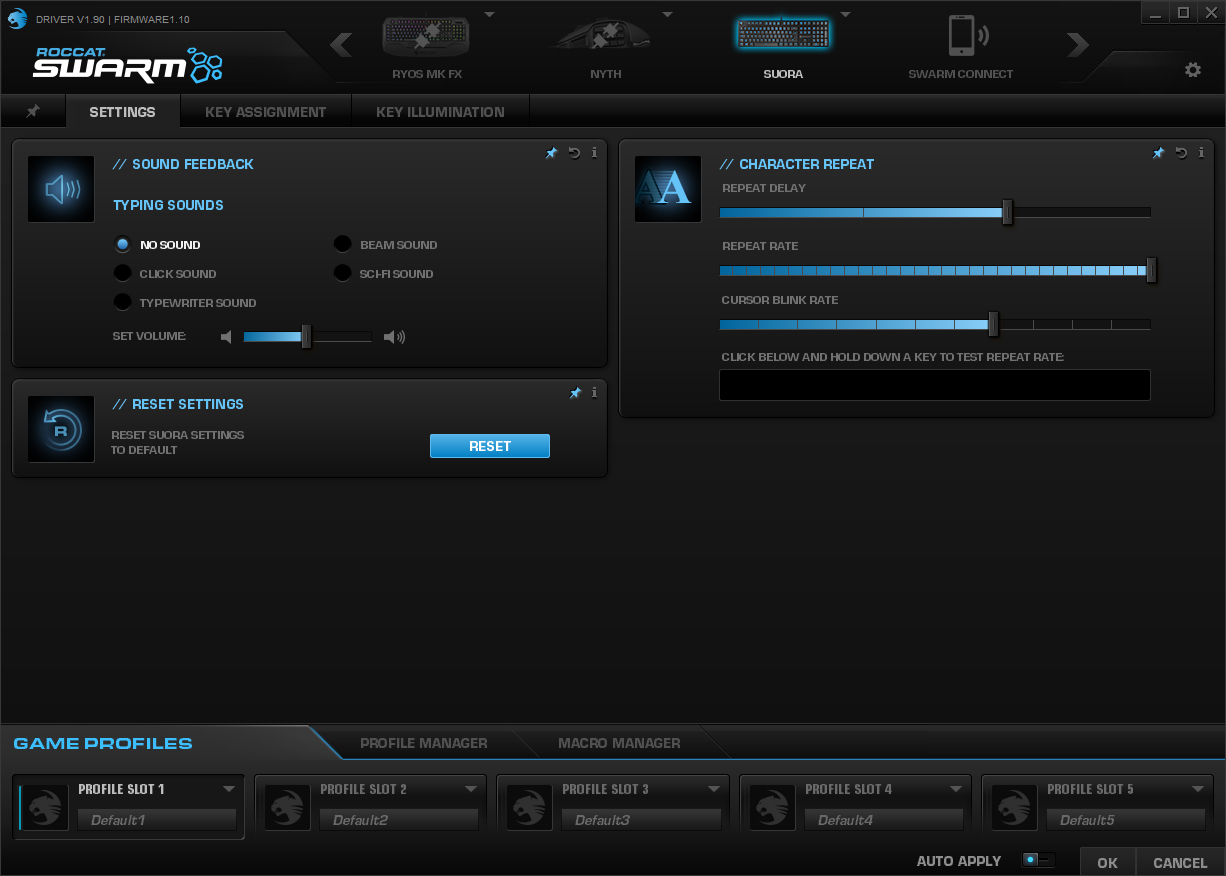The height and width of the screenshot is (876, 1226).
Task: Open the Macro Manager tab
Action: click(619, 743)
